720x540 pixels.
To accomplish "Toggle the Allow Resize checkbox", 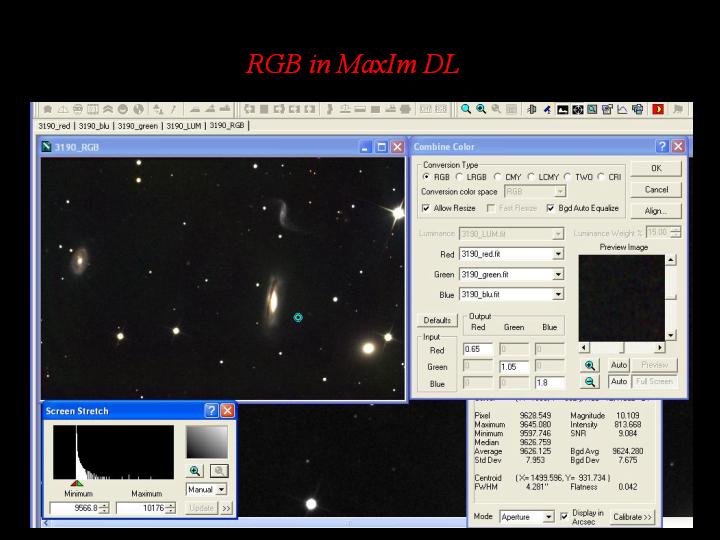I will [426, 208].
